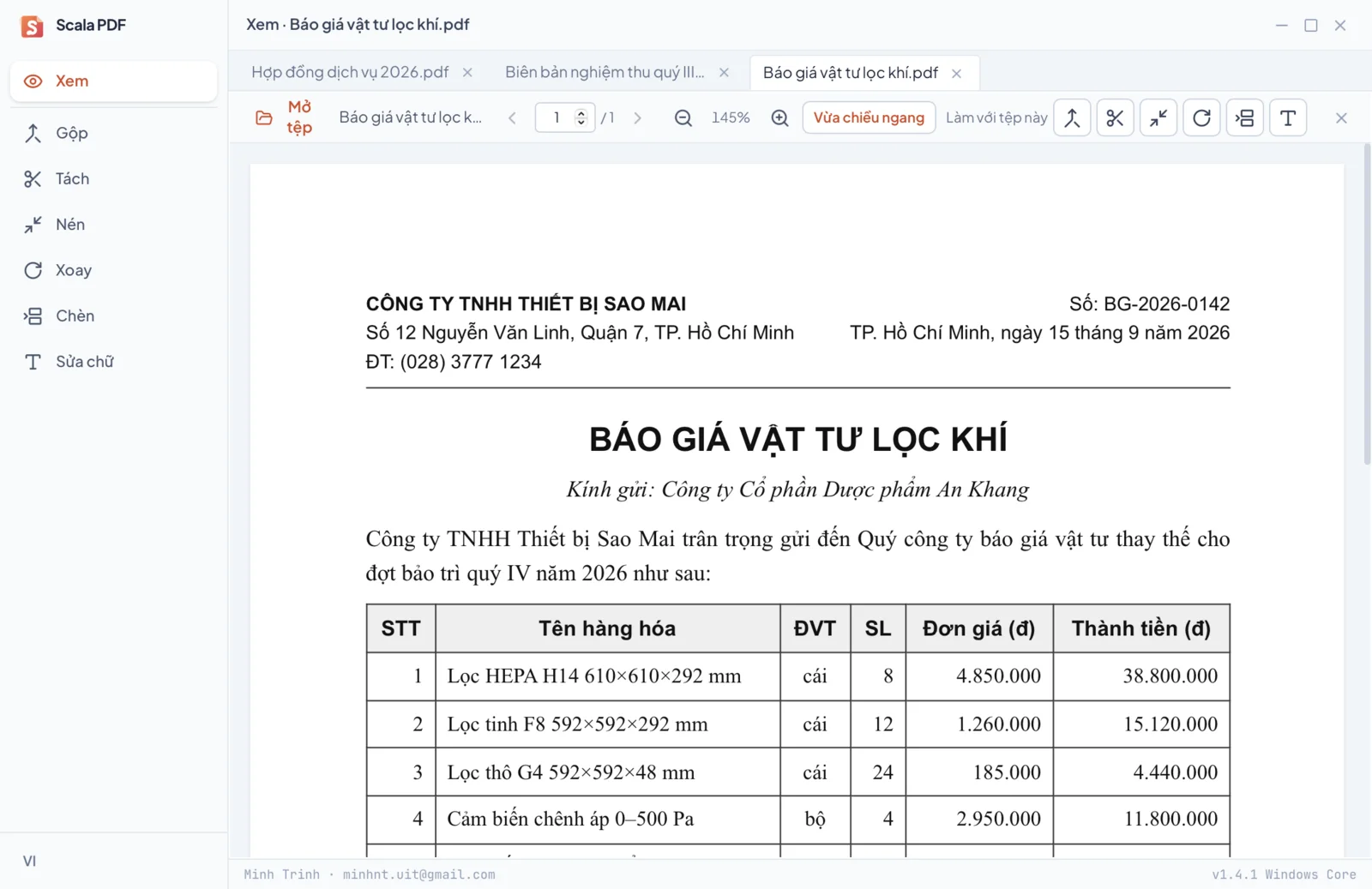Switch to Biên bản nghiệm thu quý III tab
Screen dimensions: 1372x889
[605, 72]
